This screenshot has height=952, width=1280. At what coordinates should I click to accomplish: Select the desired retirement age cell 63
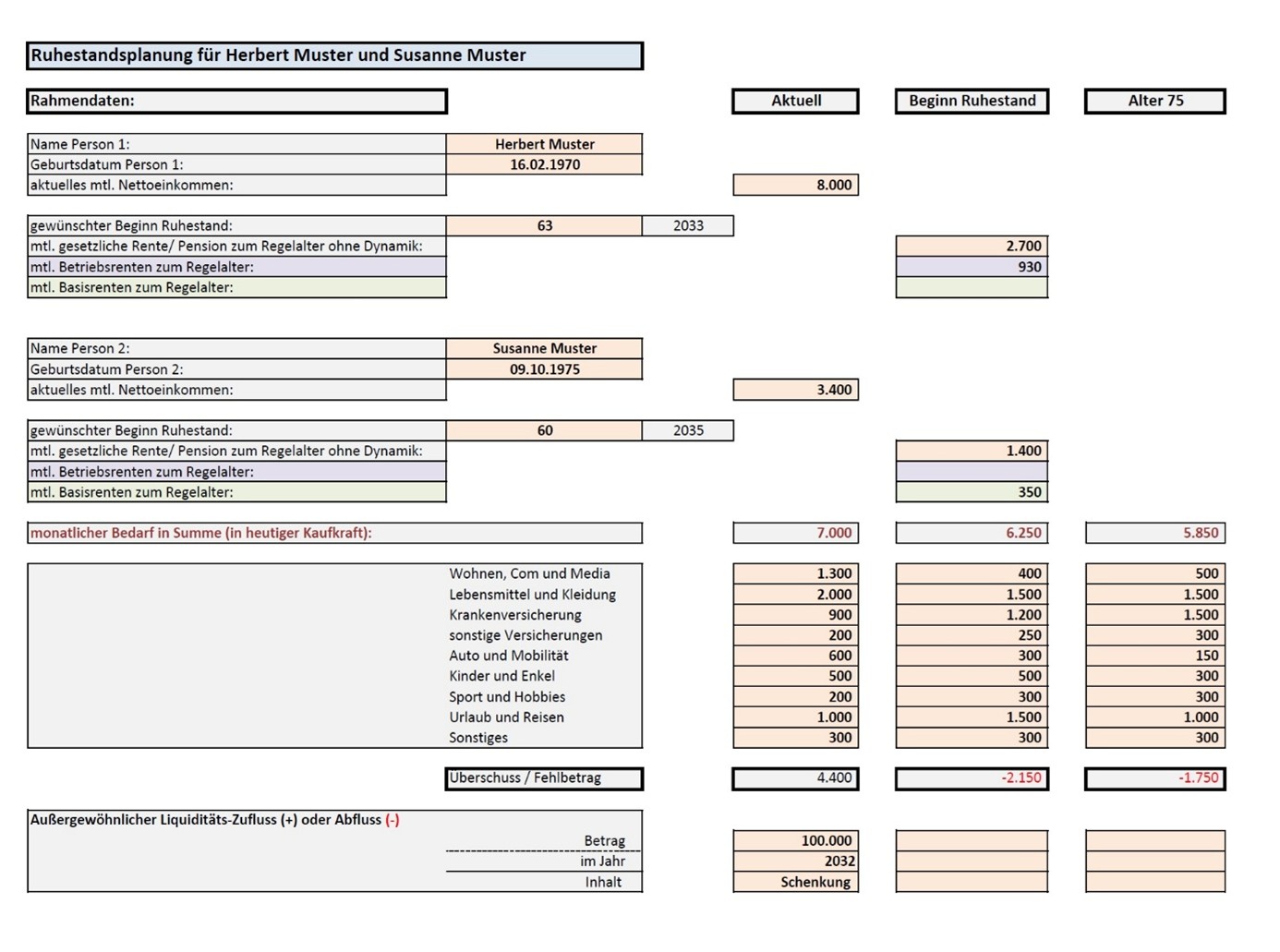click(x=544, y=225)
